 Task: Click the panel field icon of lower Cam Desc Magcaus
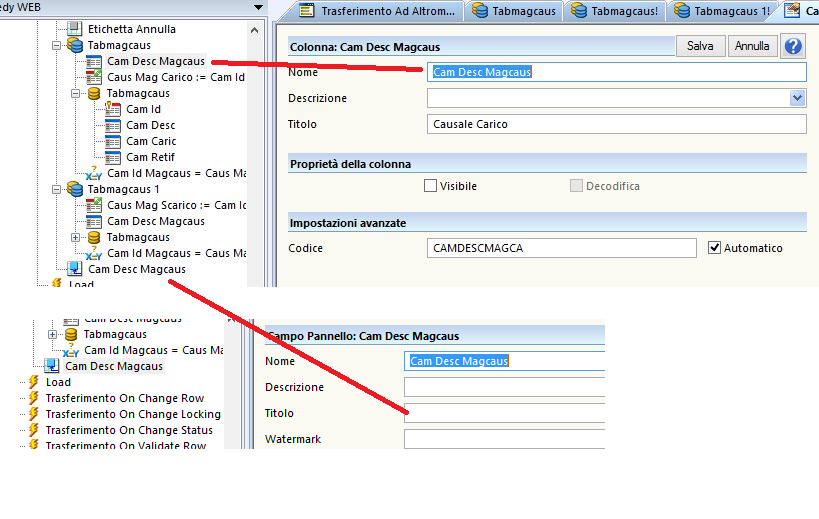point(52,365)
